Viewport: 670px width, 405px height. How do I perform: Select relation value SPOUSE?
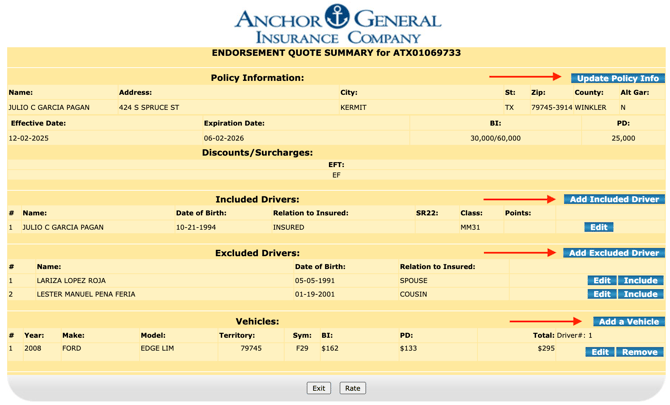pos(413,281)
